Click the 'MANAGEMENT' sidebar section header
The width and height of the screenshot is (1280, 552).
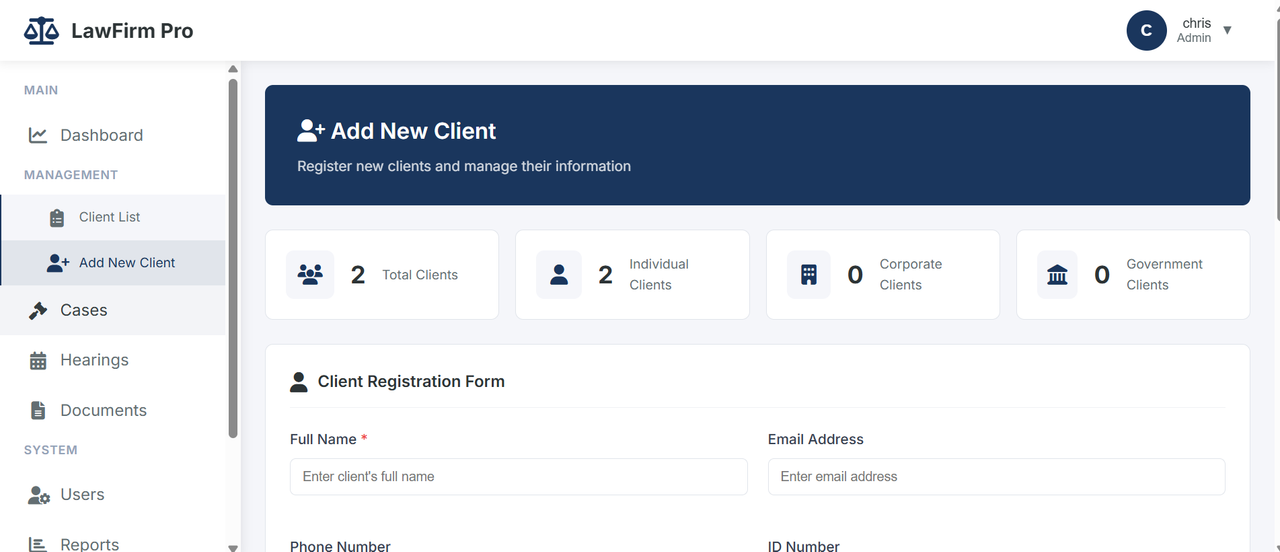[71, 175]
